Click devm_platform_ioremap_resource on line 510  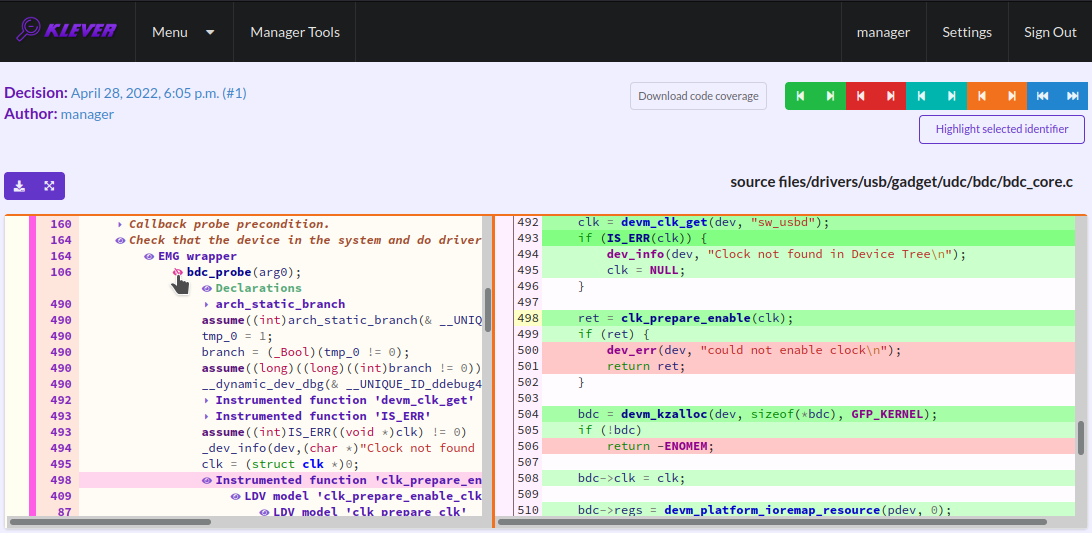(x=772, y=511)
